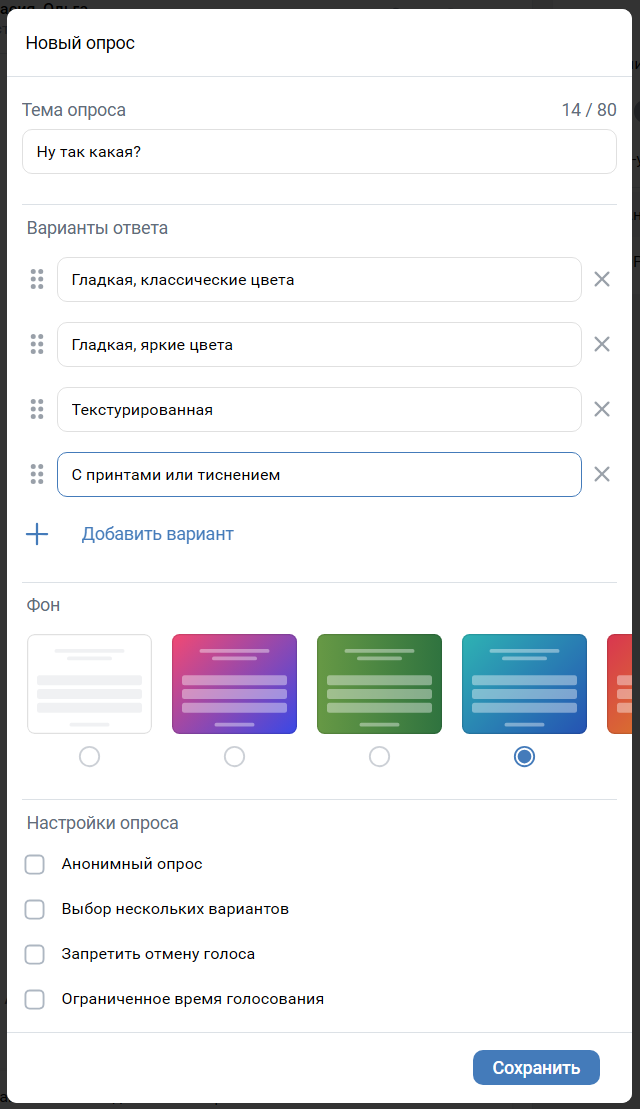
Task: Choose the green background radio button
Action: 379,757
